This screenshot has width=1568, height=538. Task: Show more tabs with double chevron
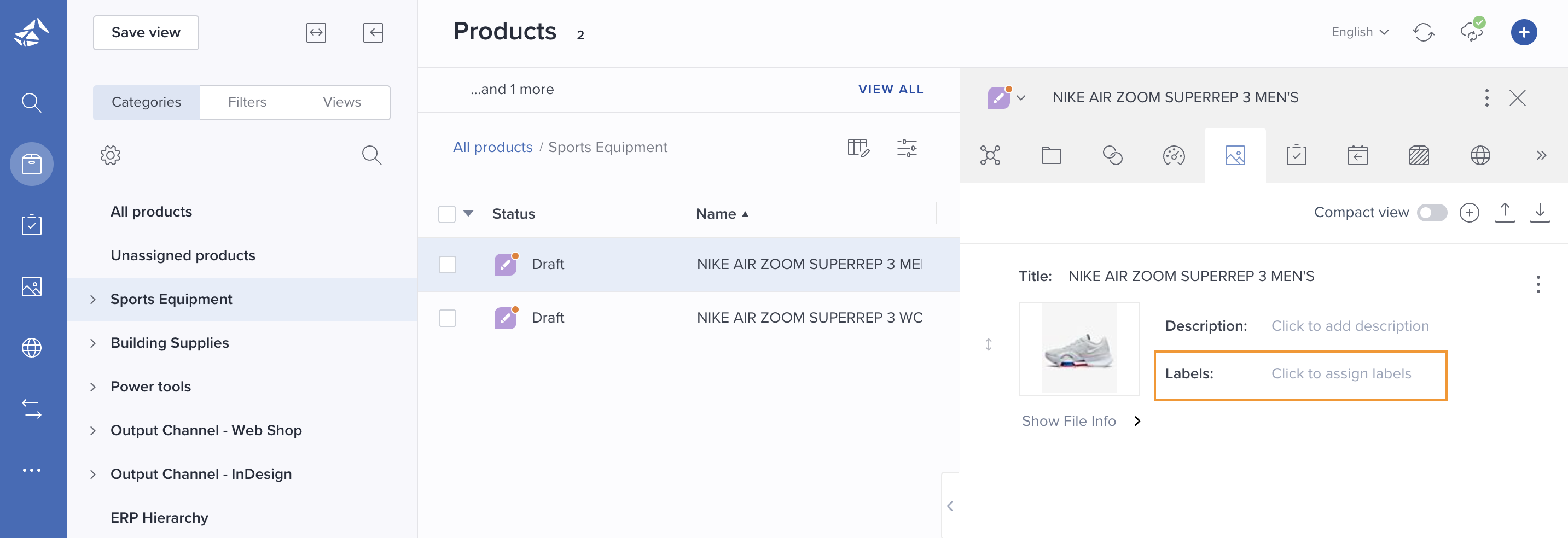(1541, 156)
